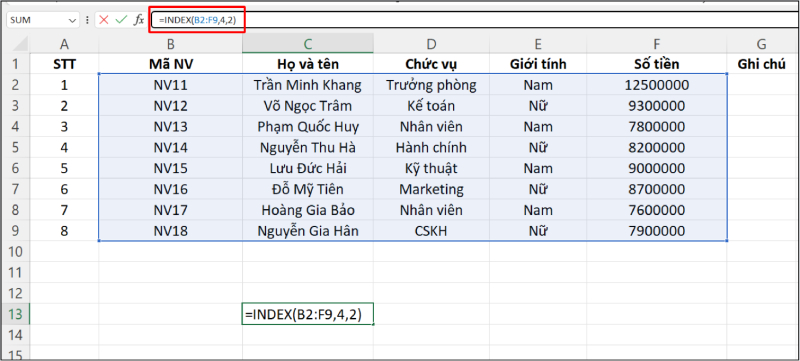Select column A header
The image size is (800, 361).
point(64,44)
